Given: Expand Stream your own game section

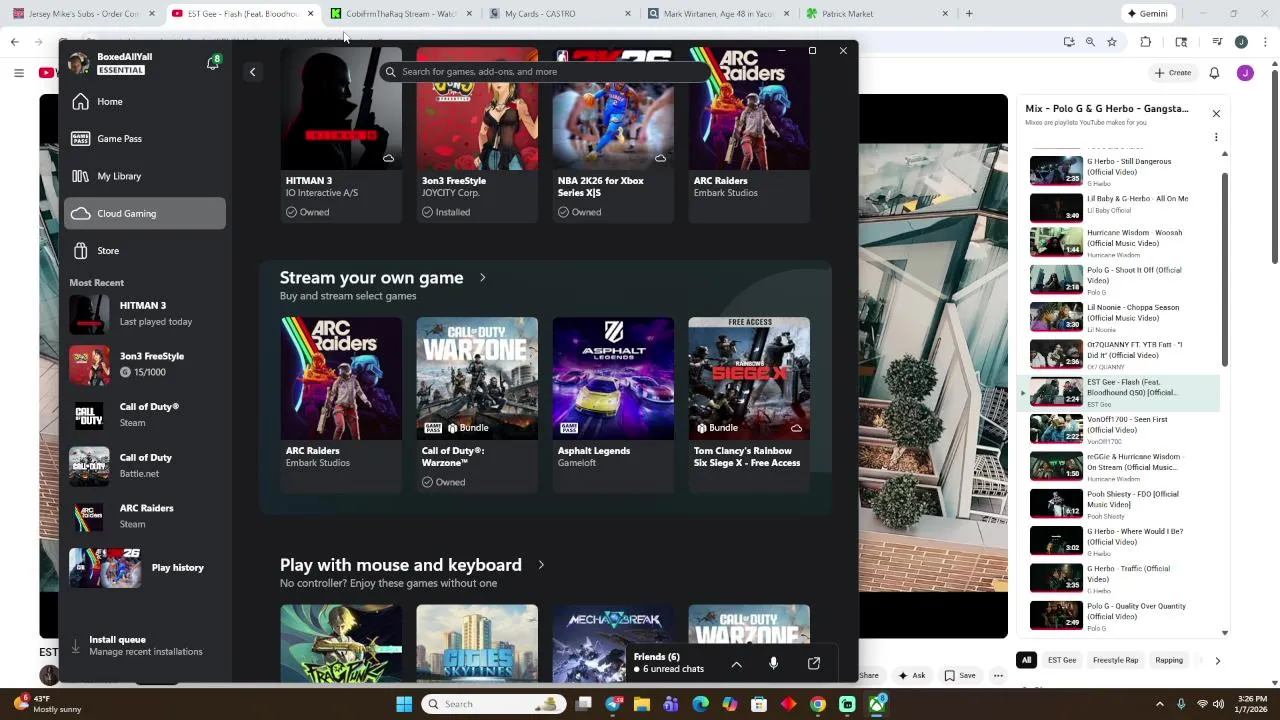Looking at the screenshot, I should (482, 278).
